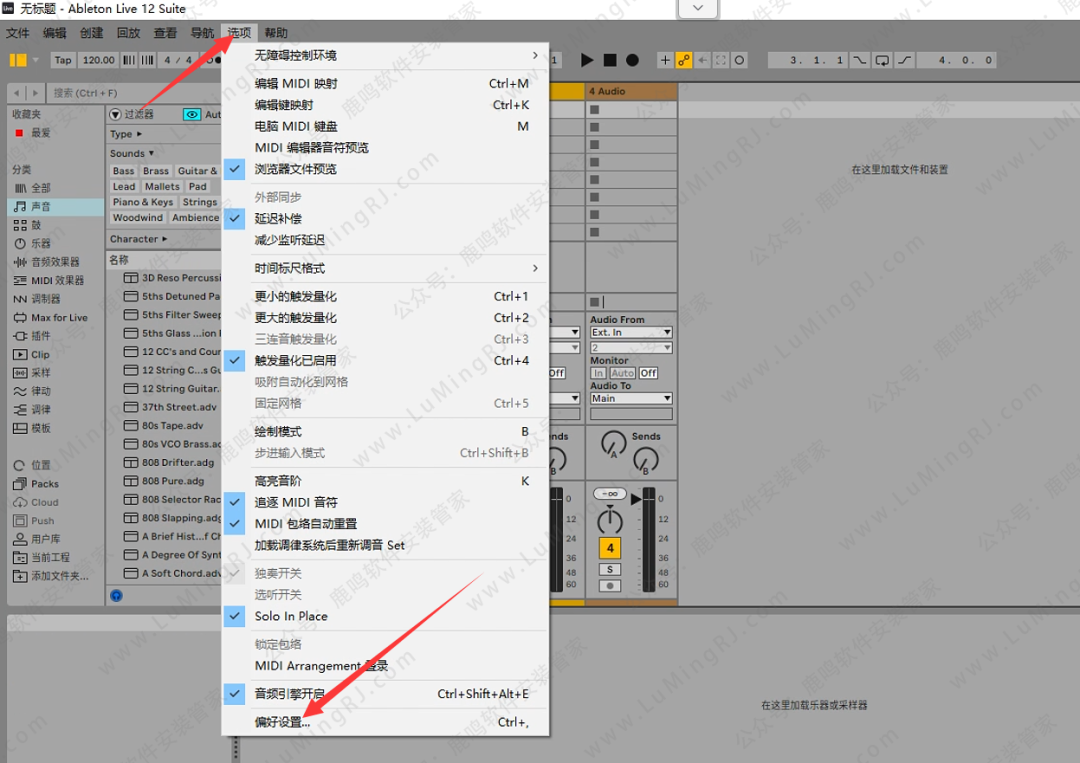Viewport: 1080px width, 763px height.
Task: Click the metronome toggle icon left of Tap
Action: click(18, 60)
